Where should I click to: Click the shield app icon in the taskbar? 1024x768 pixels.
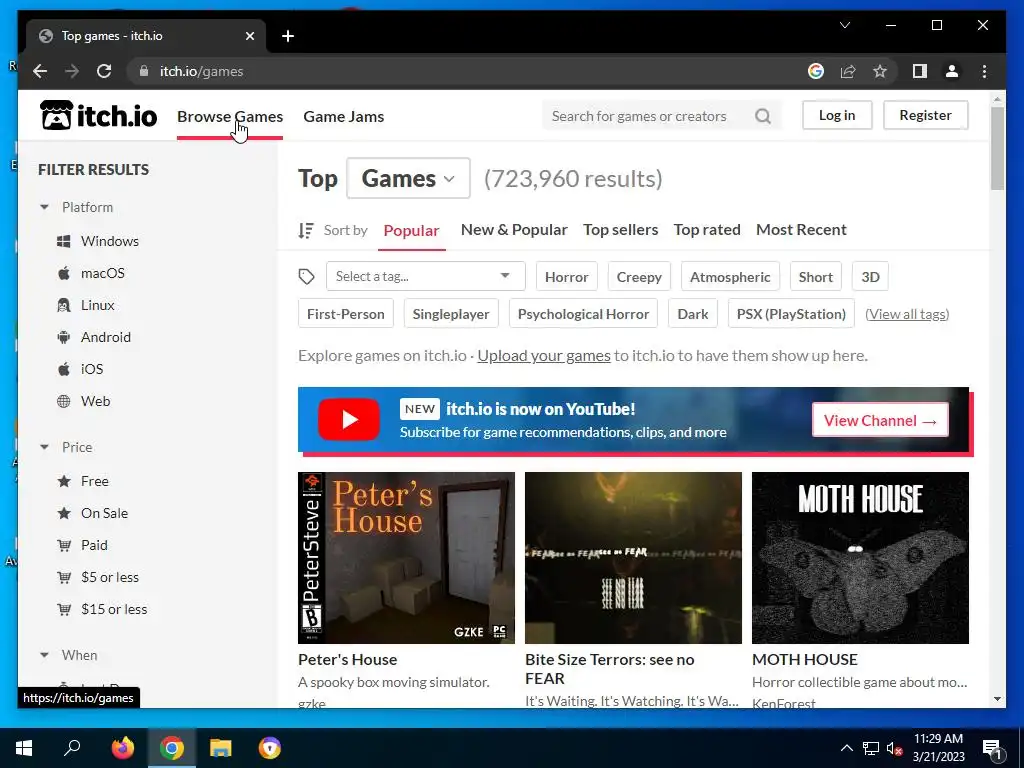coord(270,748)
